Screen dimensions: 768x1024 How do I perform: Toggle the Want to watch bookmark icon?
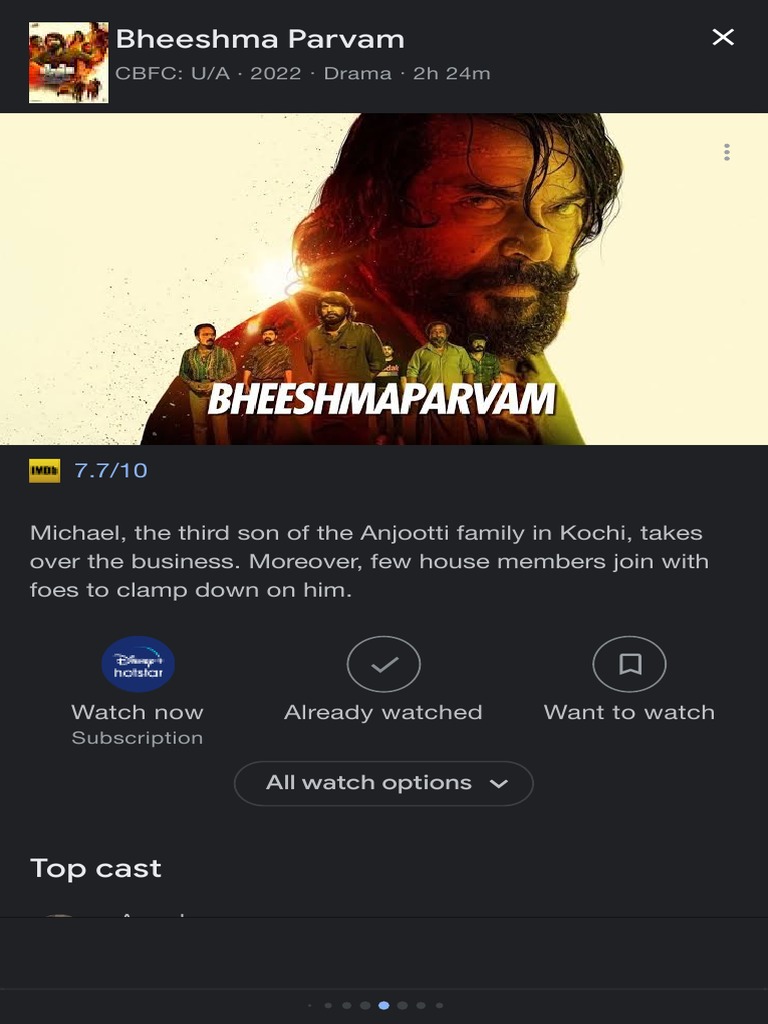[630, 664]
